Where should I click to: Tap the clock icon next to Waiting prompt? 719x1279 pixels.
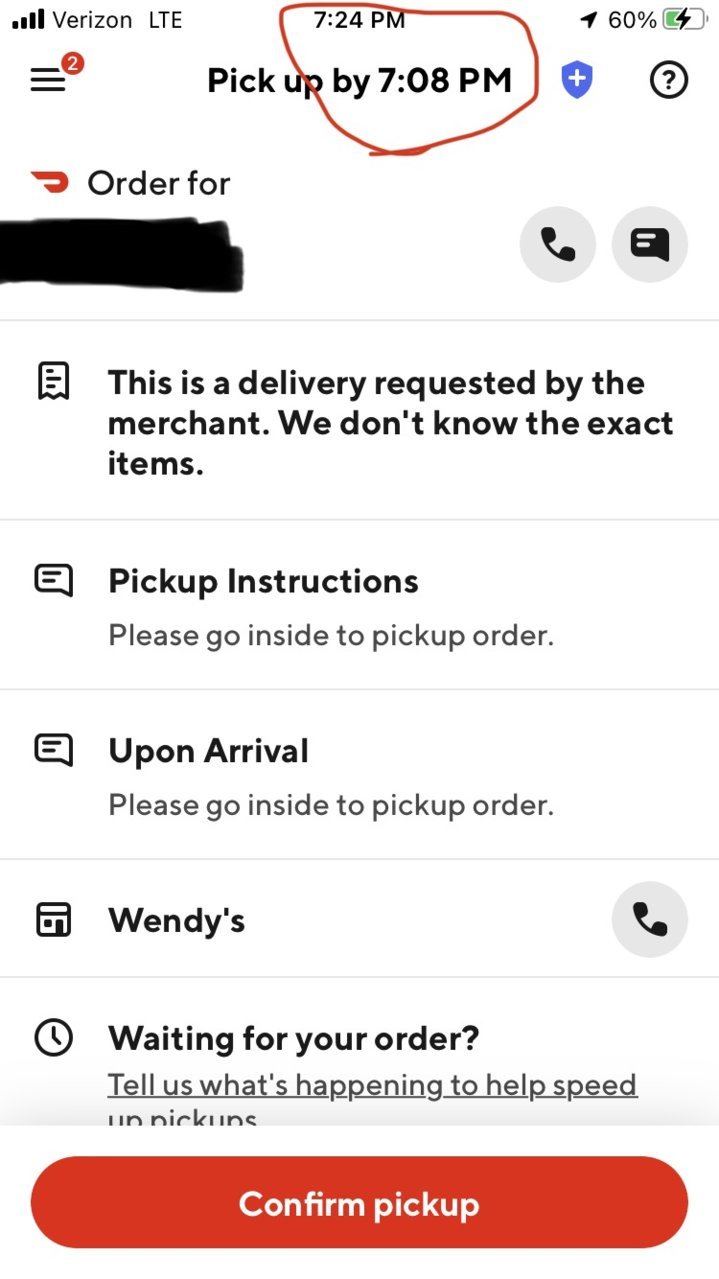click(53, 1038)
